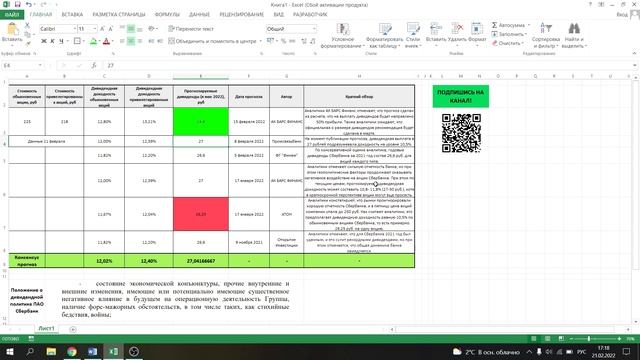Switch to ФОРМУЛЫ ribbon tab
The width and height of the screenshot is (640, 360).
click(x=167, y=15)
